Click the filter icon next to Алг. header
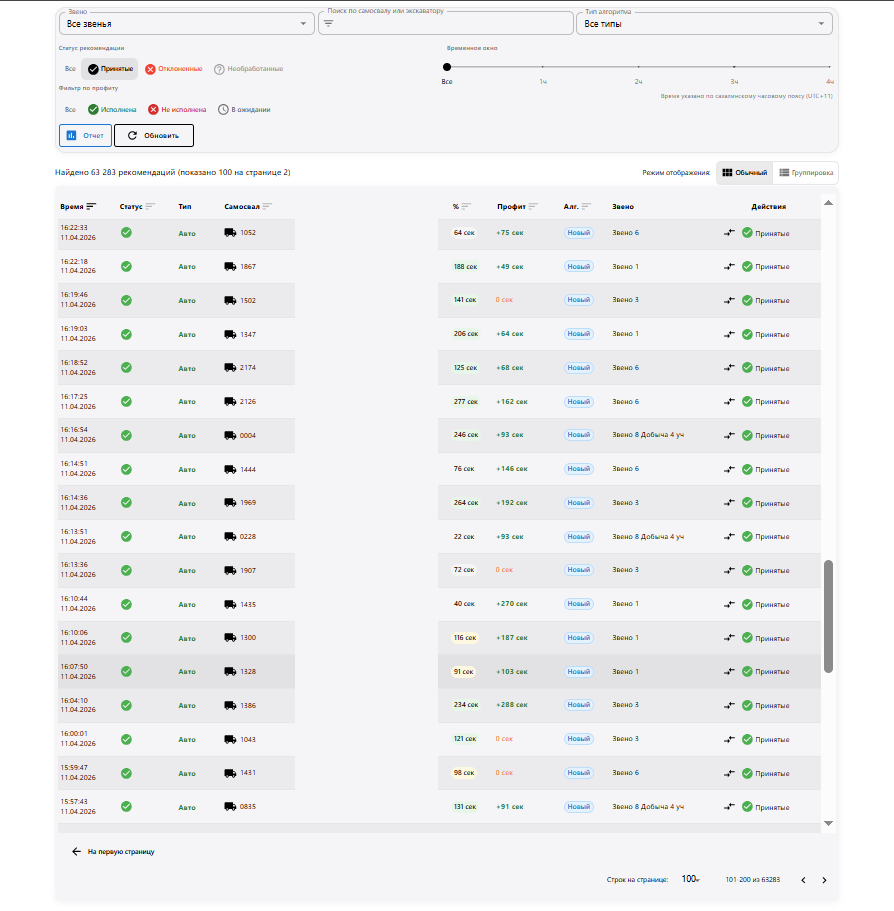 (586, 206)
